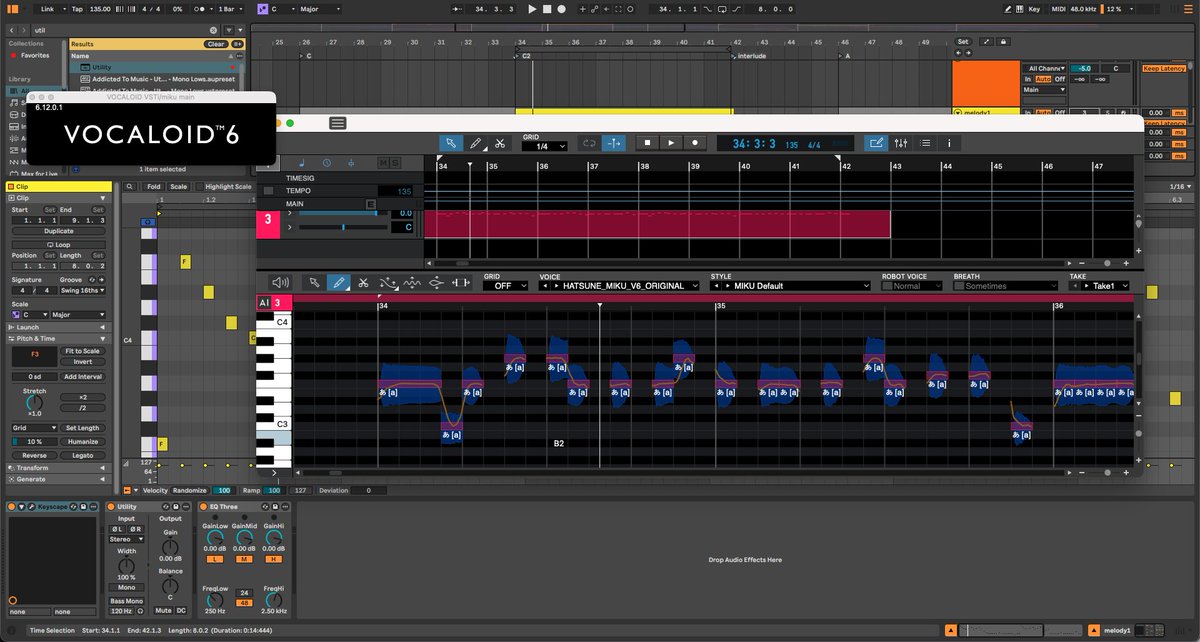Open the Major scale dropdown in Clip panel

(x=77, y=315)
